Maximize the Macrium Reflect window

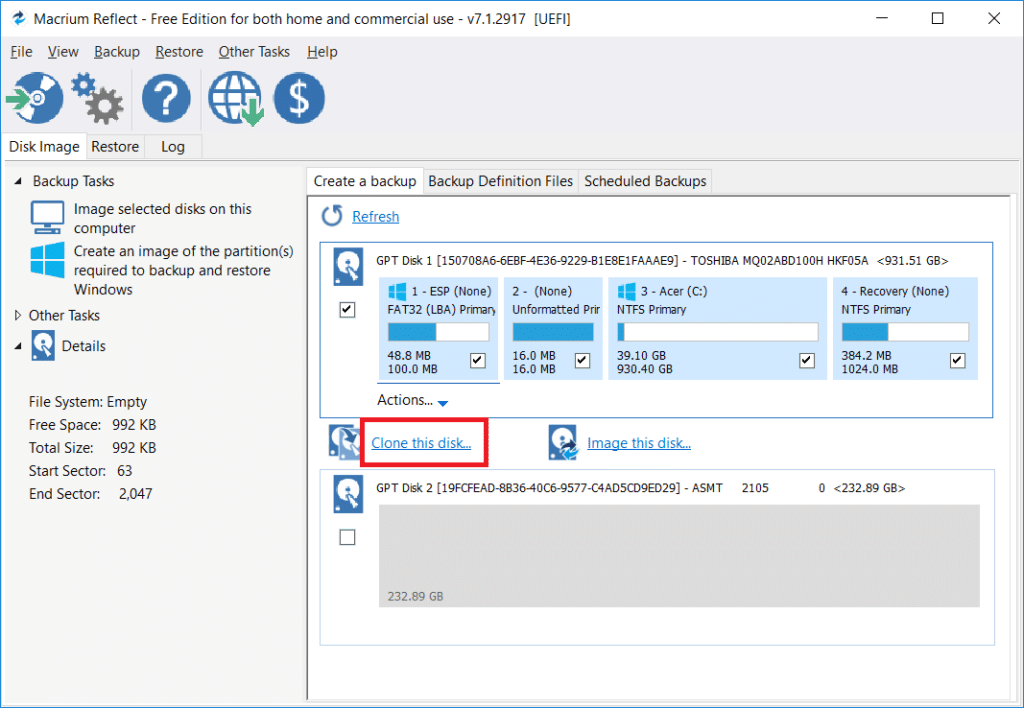point(937,18)
